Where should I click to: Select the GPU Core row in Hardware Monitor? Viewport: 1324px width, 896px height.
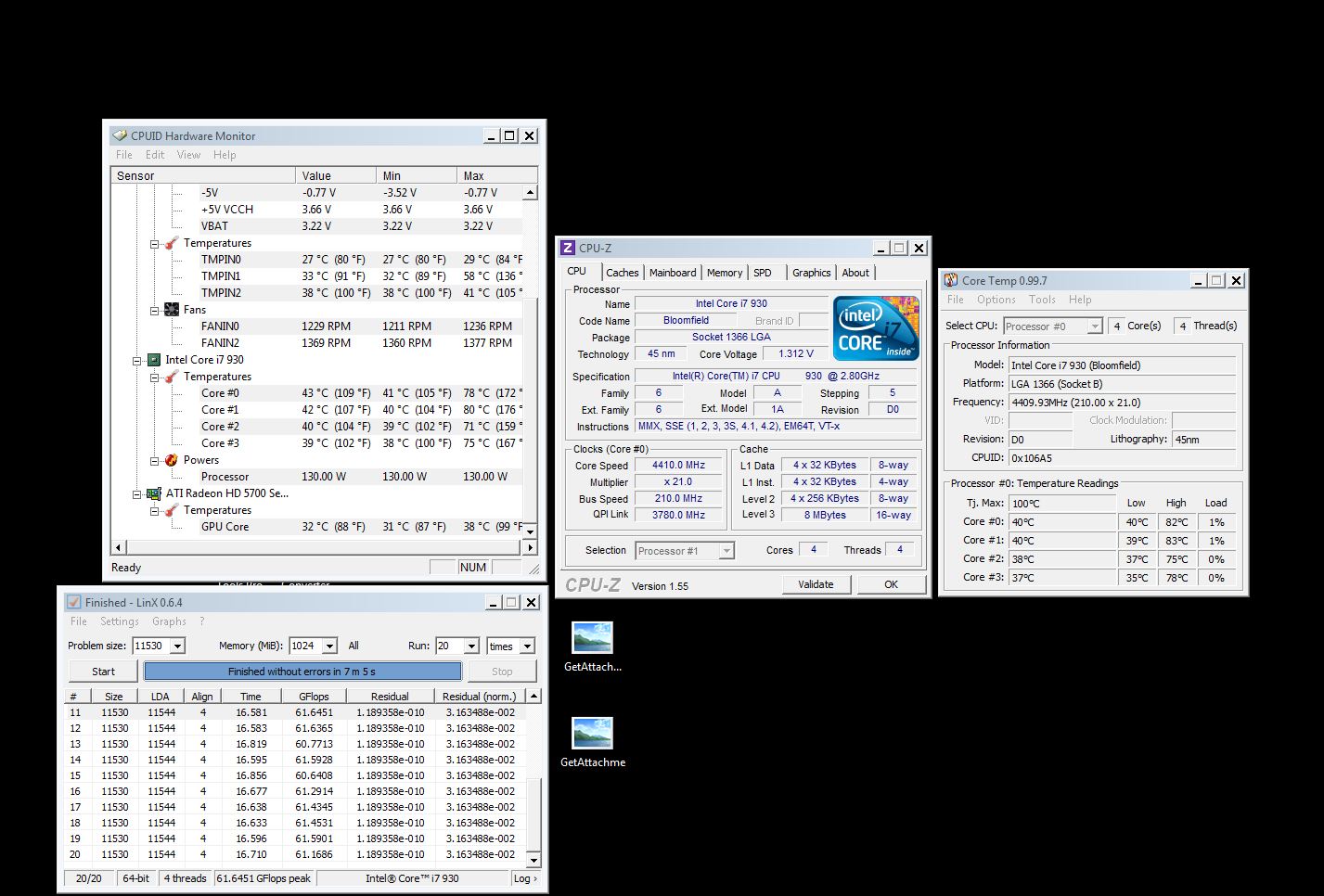(316, 527)
